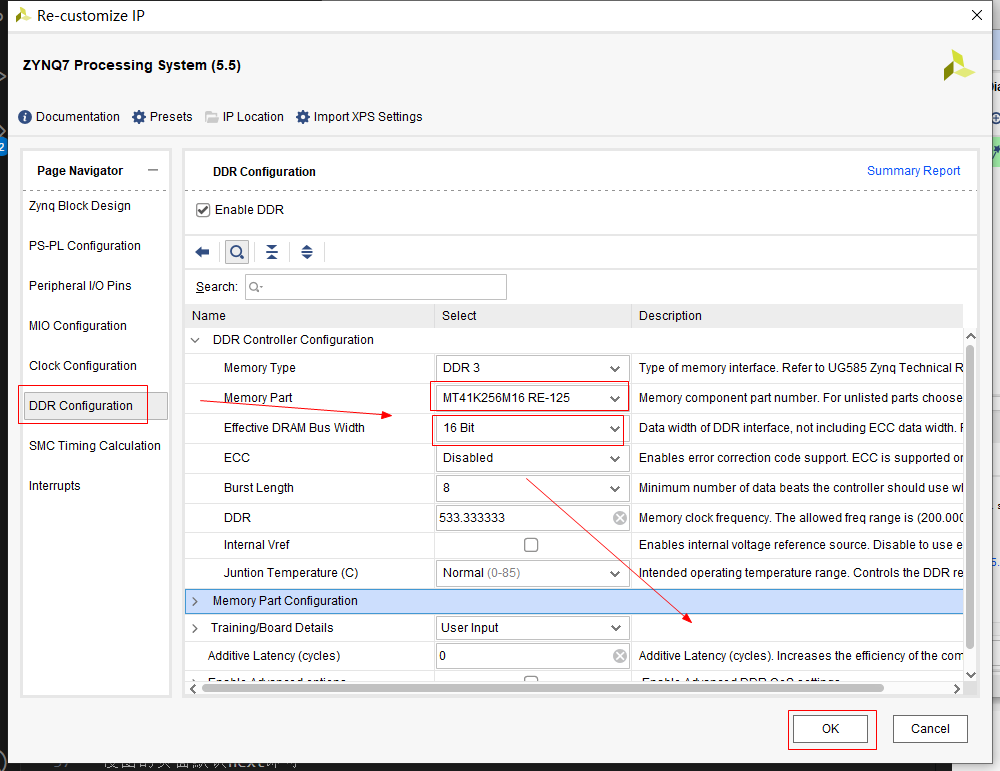
Task: Open IP Location folder
Action: pos(211,117)
